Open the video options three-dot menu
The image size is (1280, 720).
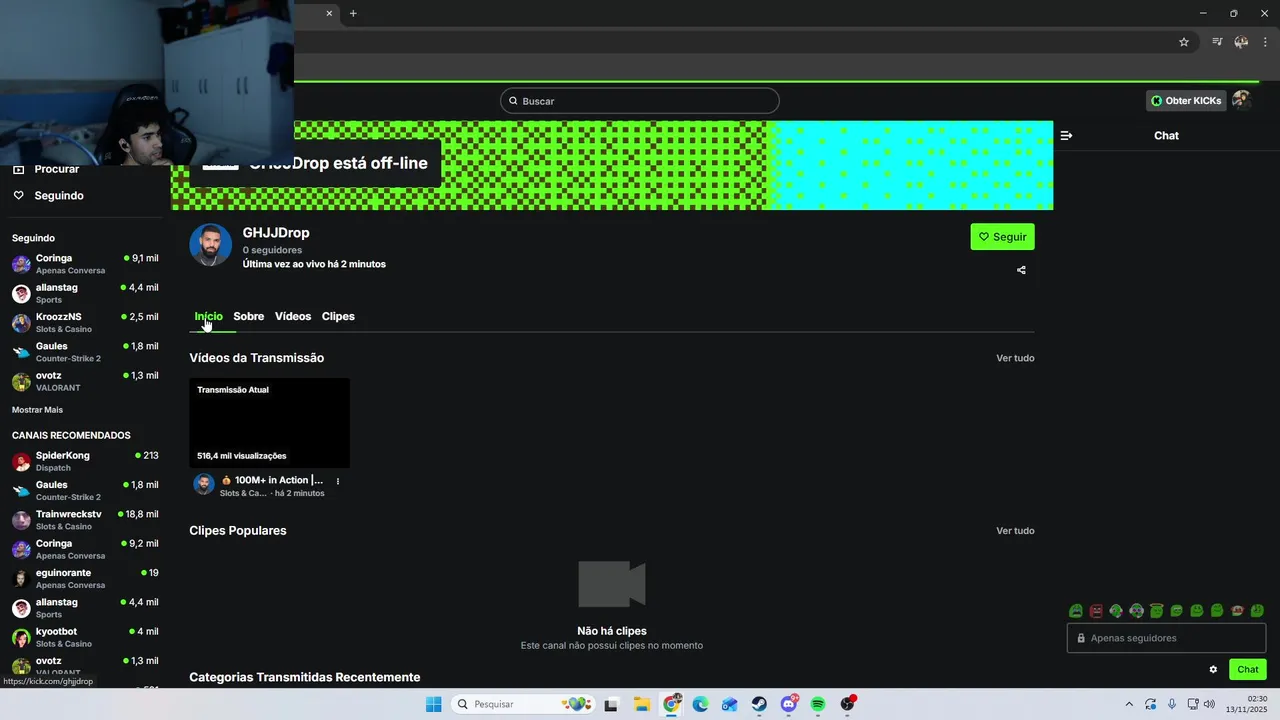(338, 481)
